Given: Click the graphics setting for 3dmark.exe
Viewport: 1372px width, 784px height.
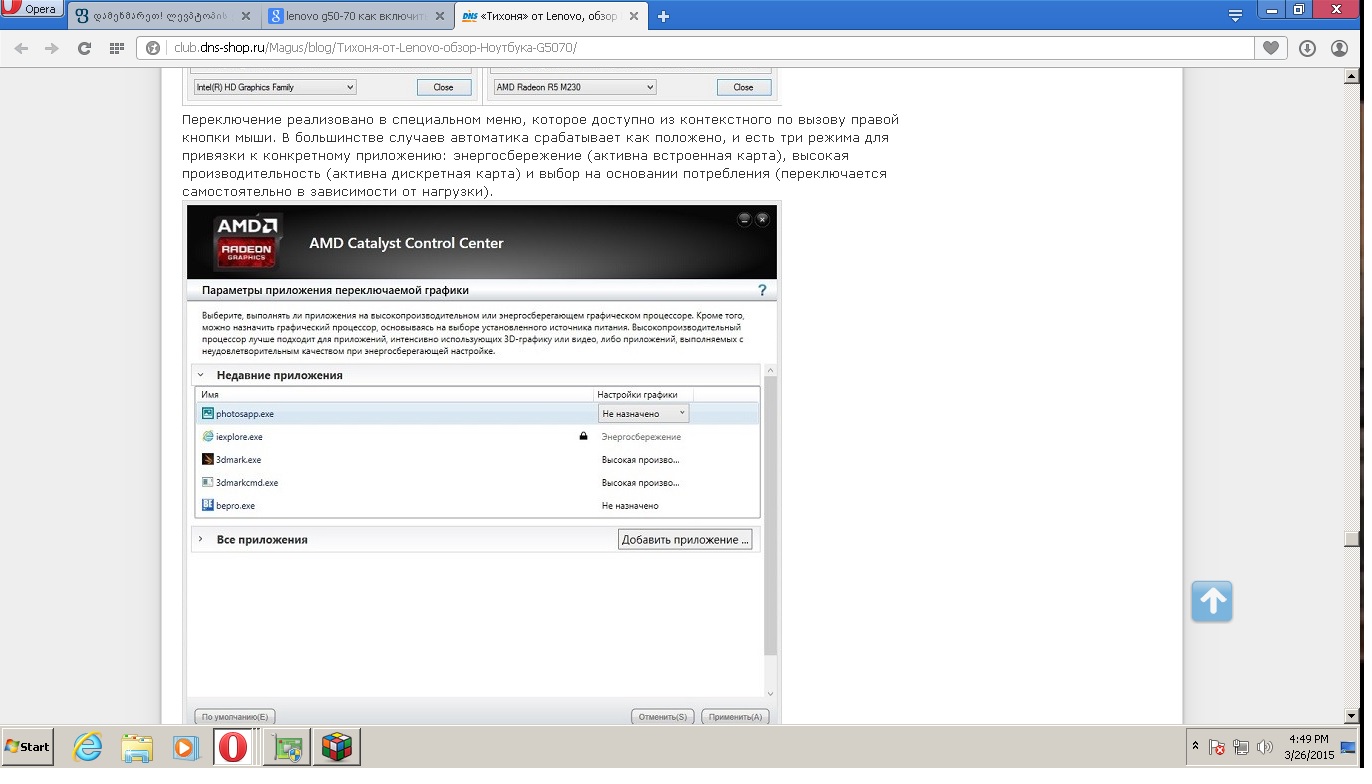Looking at the screenshot, I should [640, 460].
